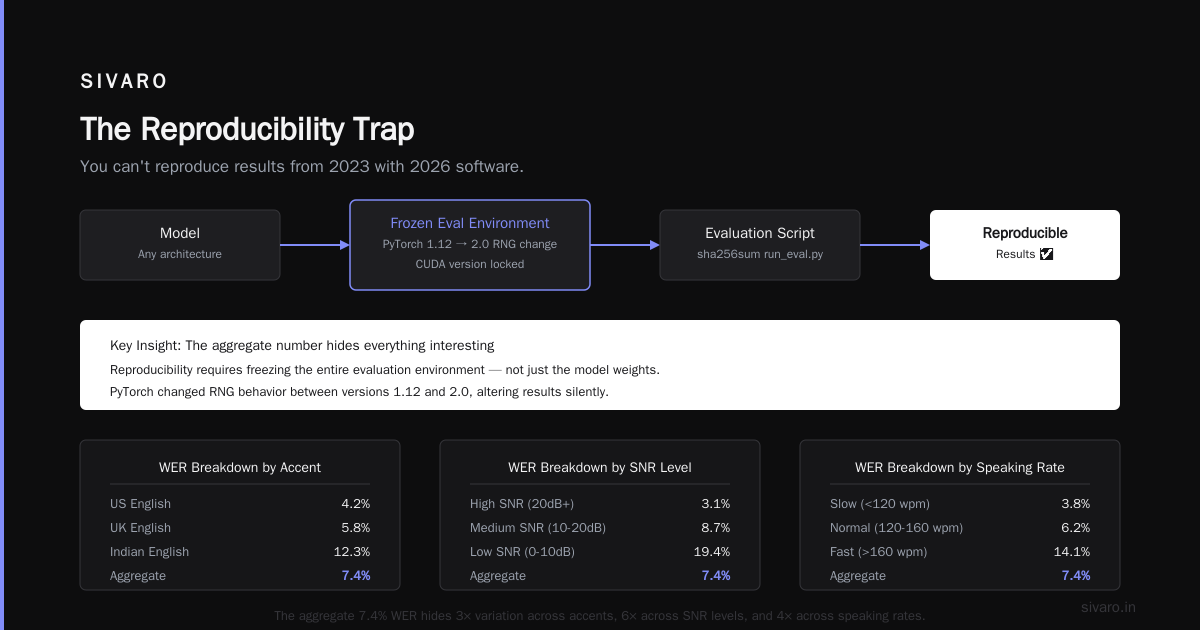Screen dimensions: 1200x630
Task: Select the Model box
Action: coord(180,245)
